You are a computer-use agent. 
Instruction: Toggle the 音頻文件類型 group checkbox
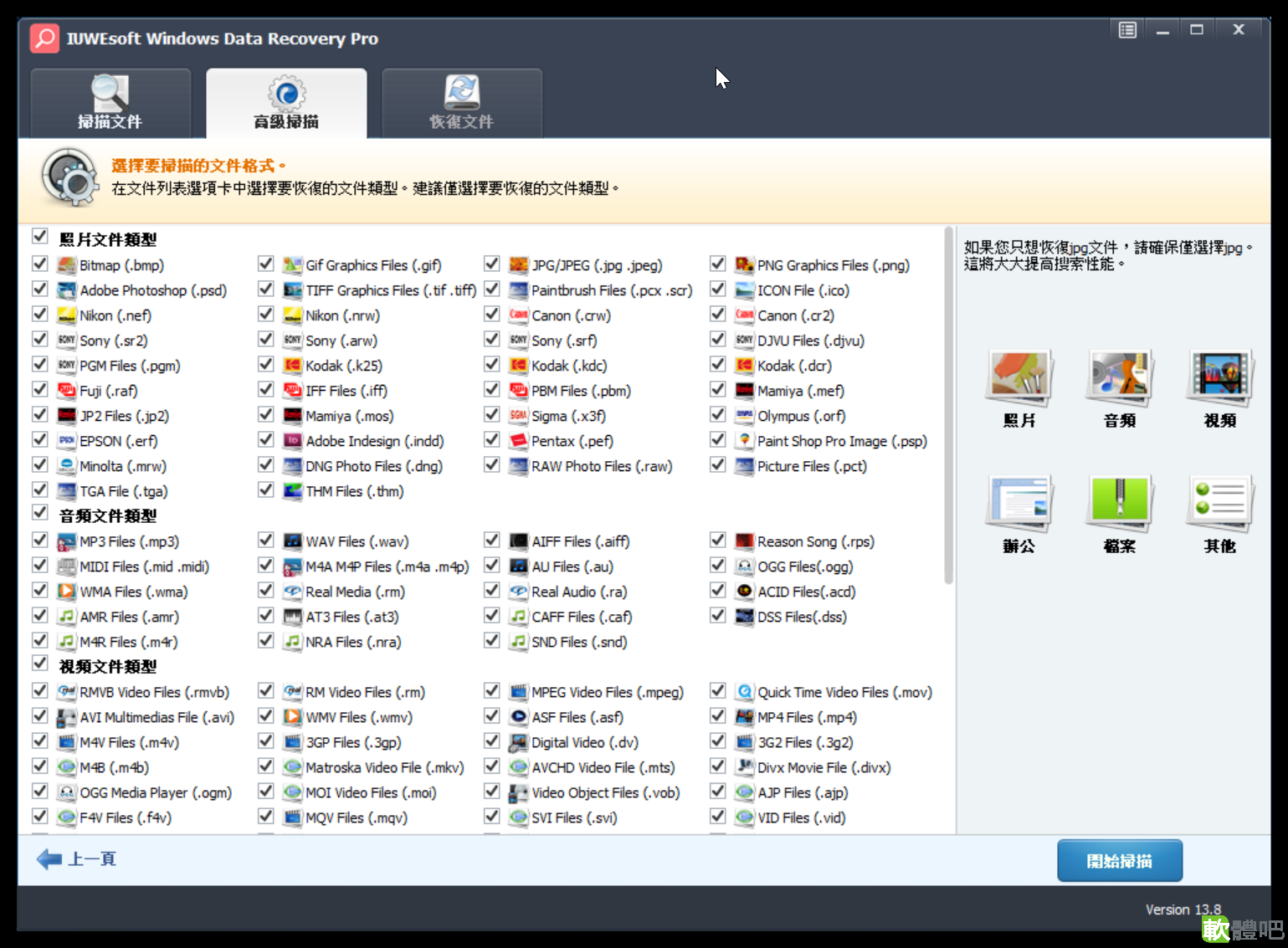tap(39, 512)
